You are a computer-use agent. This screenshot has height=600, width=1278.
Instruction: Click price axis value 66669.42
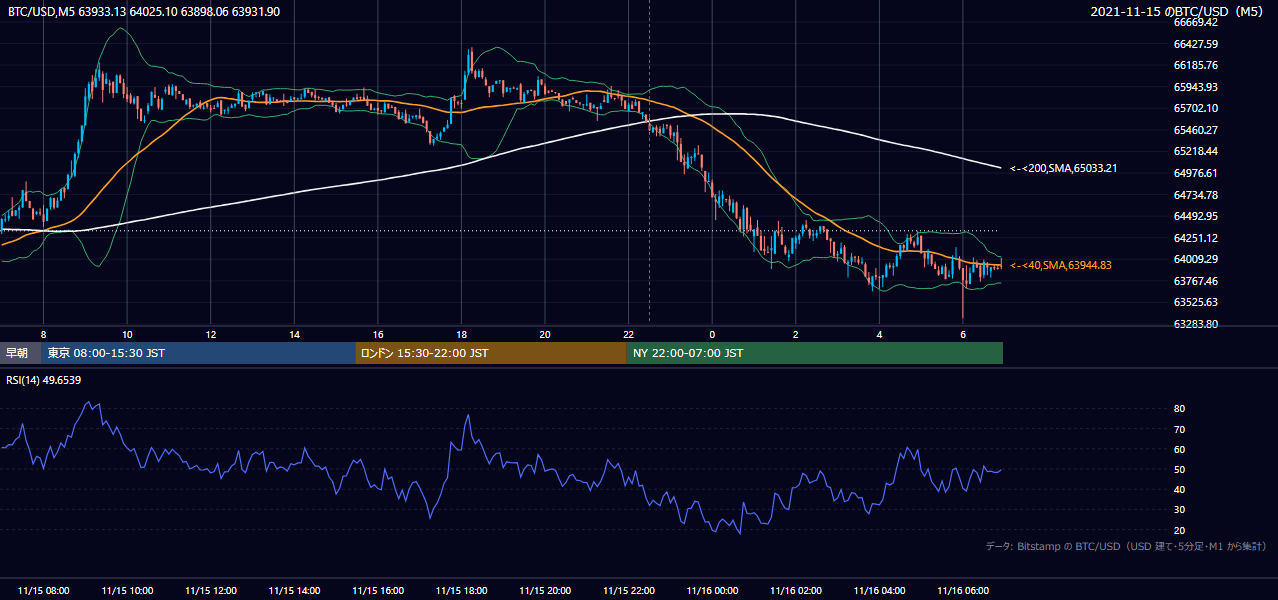[1195, 22]
